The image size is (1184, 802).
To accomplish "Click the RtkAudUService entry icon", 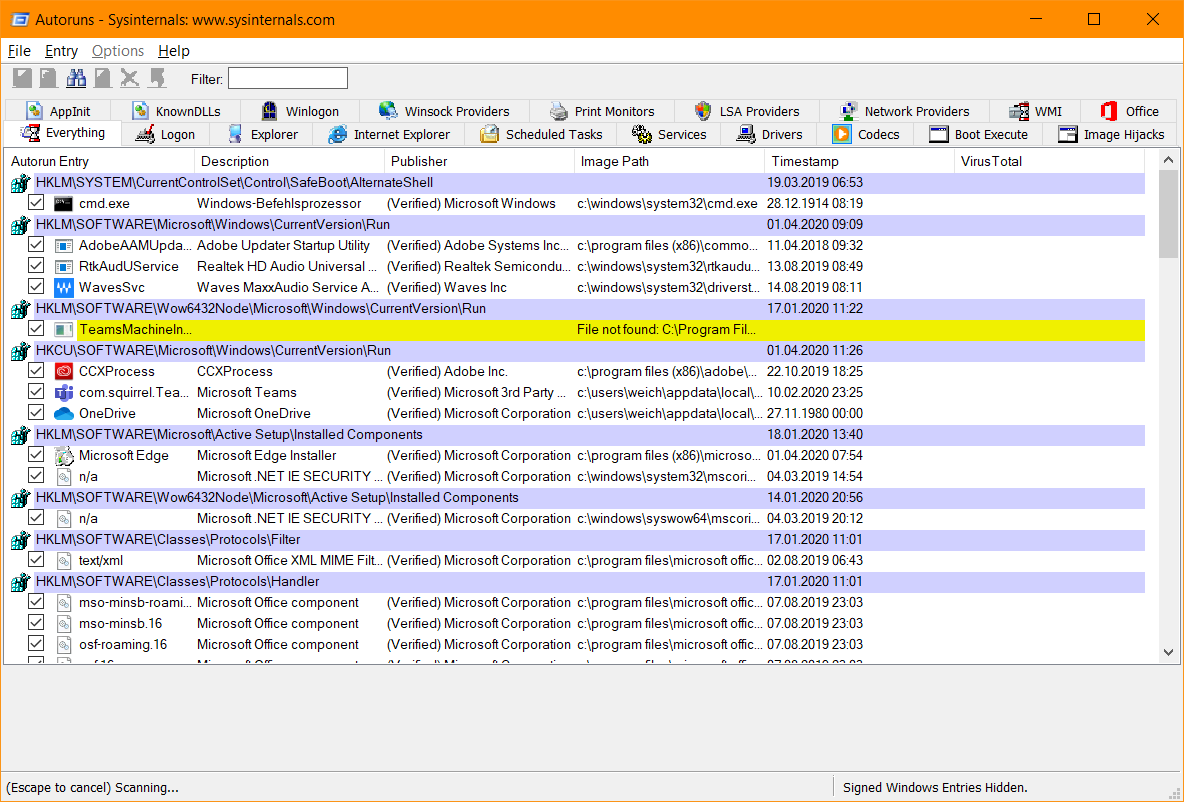I will (x=63, y=267).
